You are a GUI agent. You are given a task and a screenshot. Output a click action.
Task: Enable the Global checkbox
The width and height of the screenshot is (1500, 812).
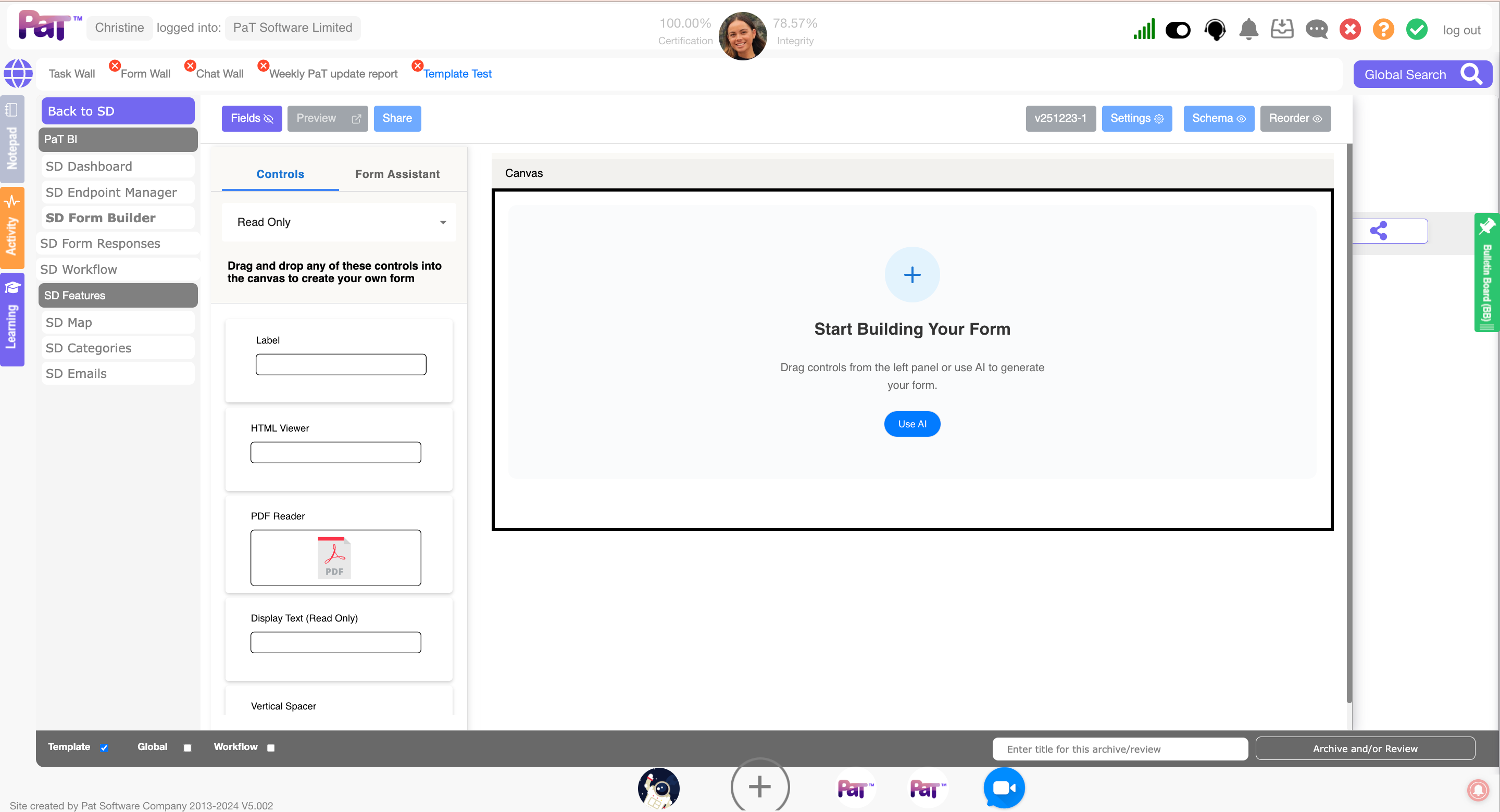pyautogui.click(x=187, y=747)
